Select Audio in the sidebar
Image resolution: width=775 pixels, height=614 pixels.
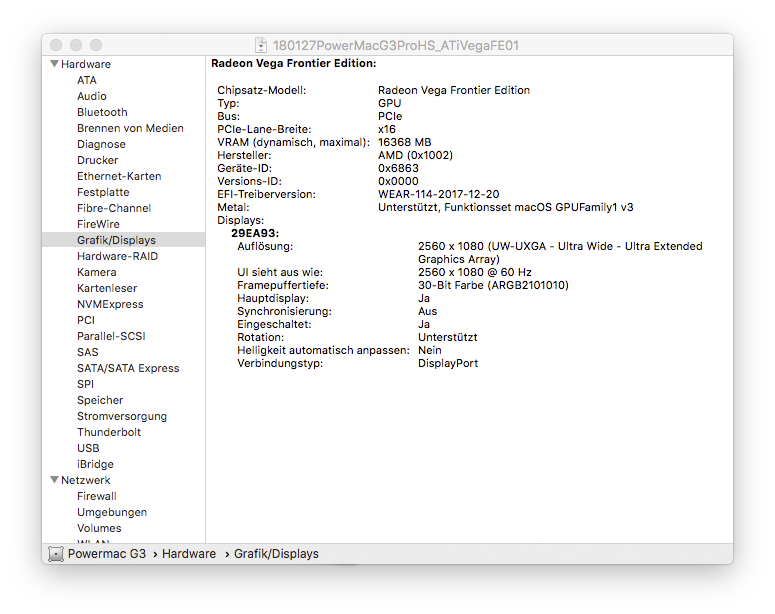point(92,96)
